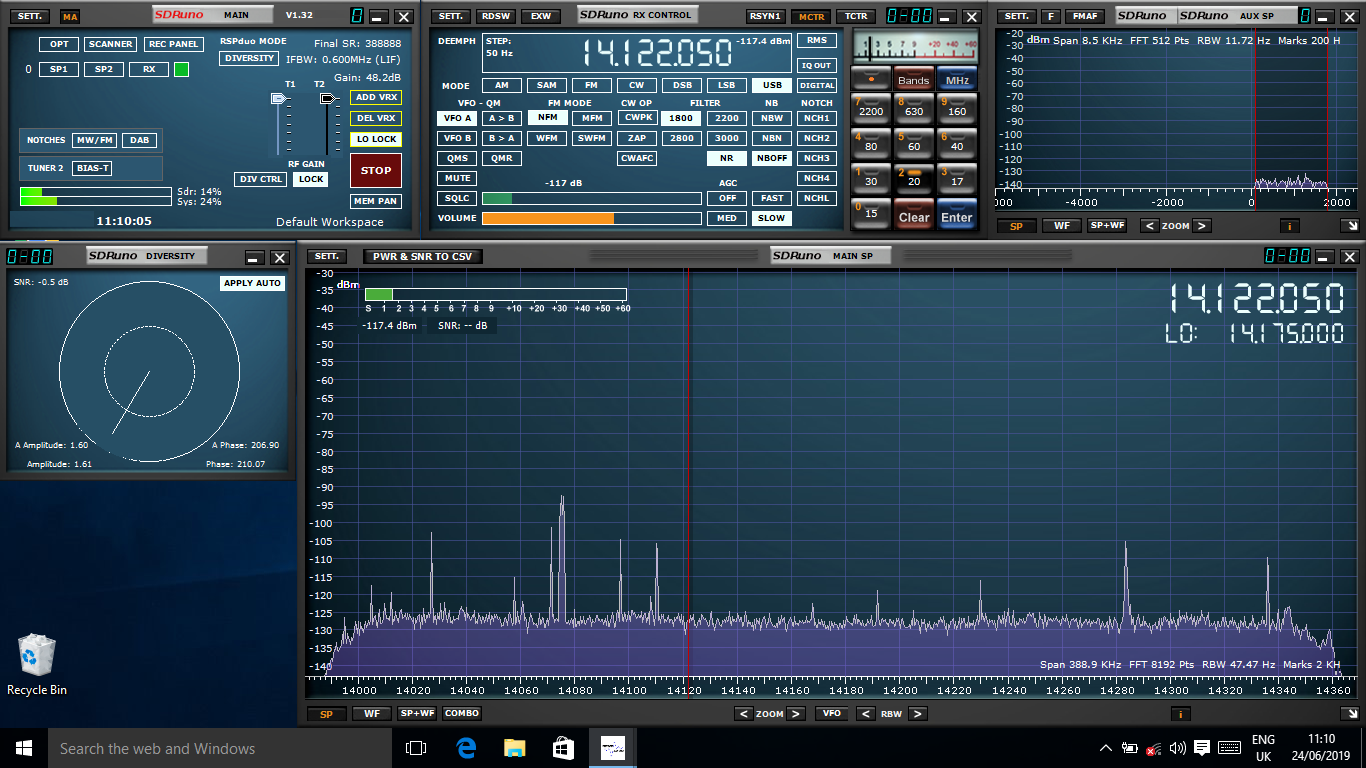This screenshot has height=768, width=1366.
Task: Click ADD VRX button
Action: tap(376, 97)
